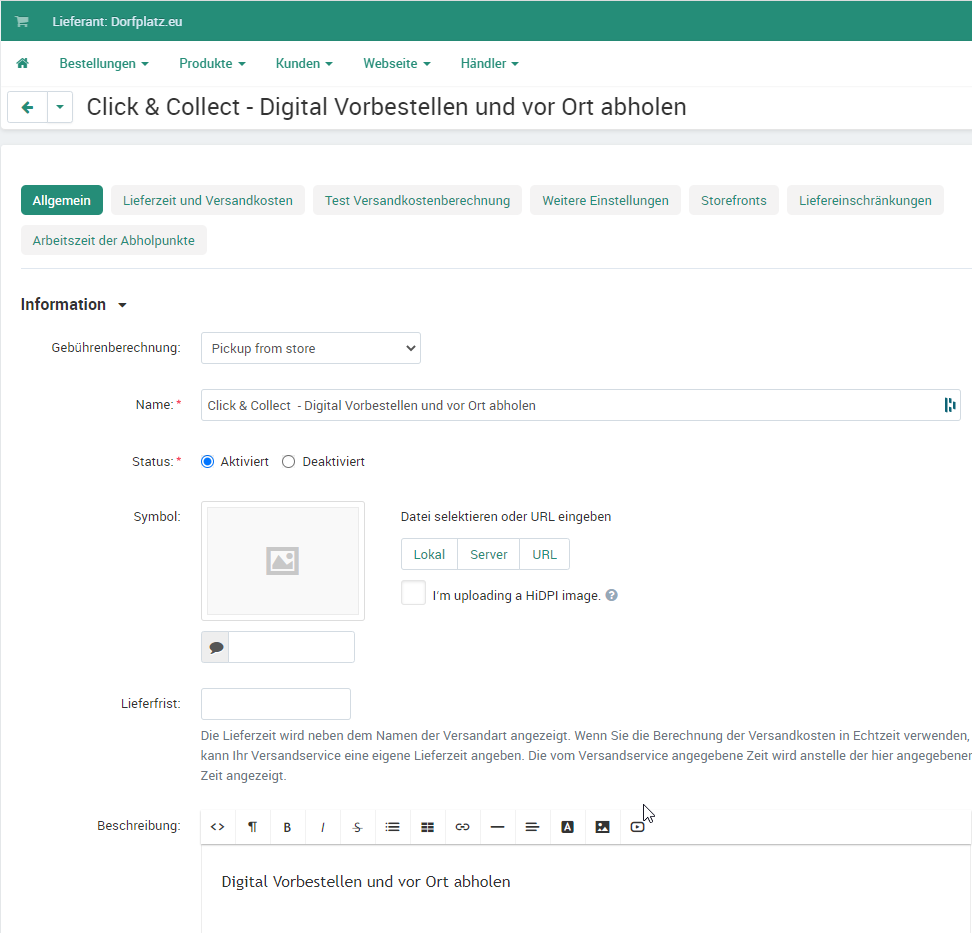Insert an image in description editor
The width and height of the screenshot is (972, 933).
pyautogui.click(x=602, y=827)
